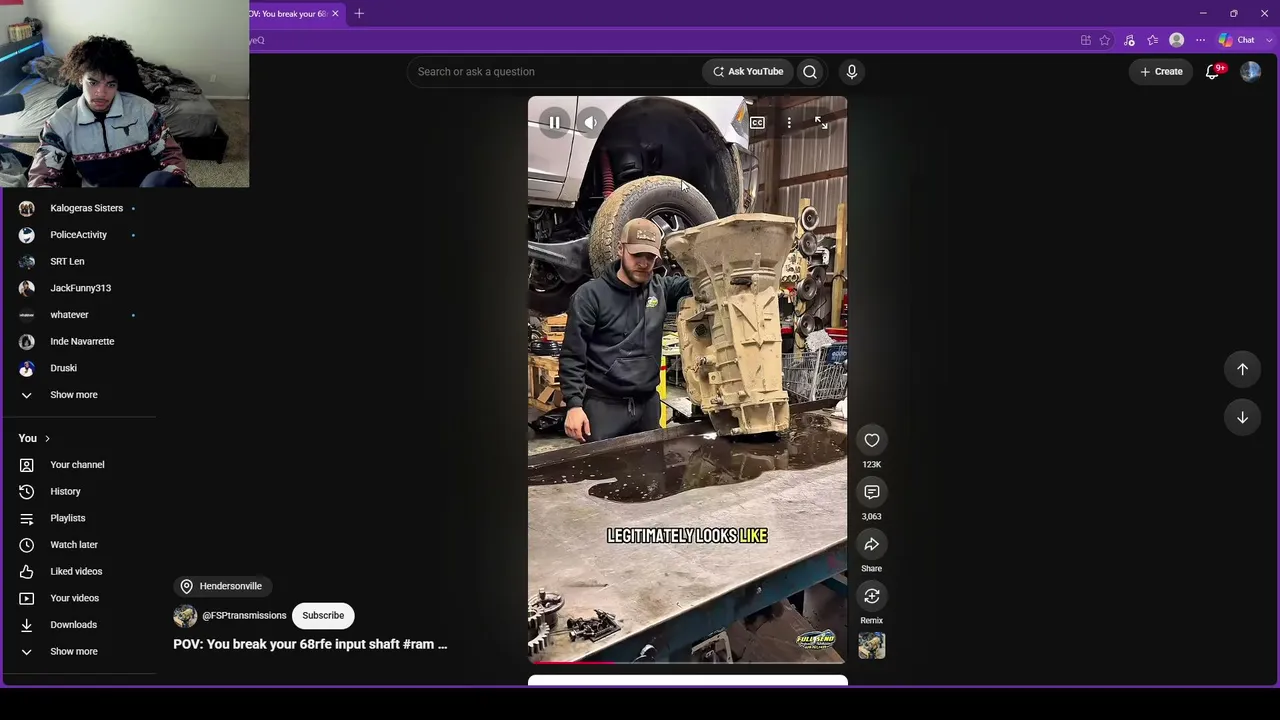Click the Kalogeras Sisters channel avatar
Image resolution: width=1280 pixels, height=720 pixels.
[x=27, y=208]
